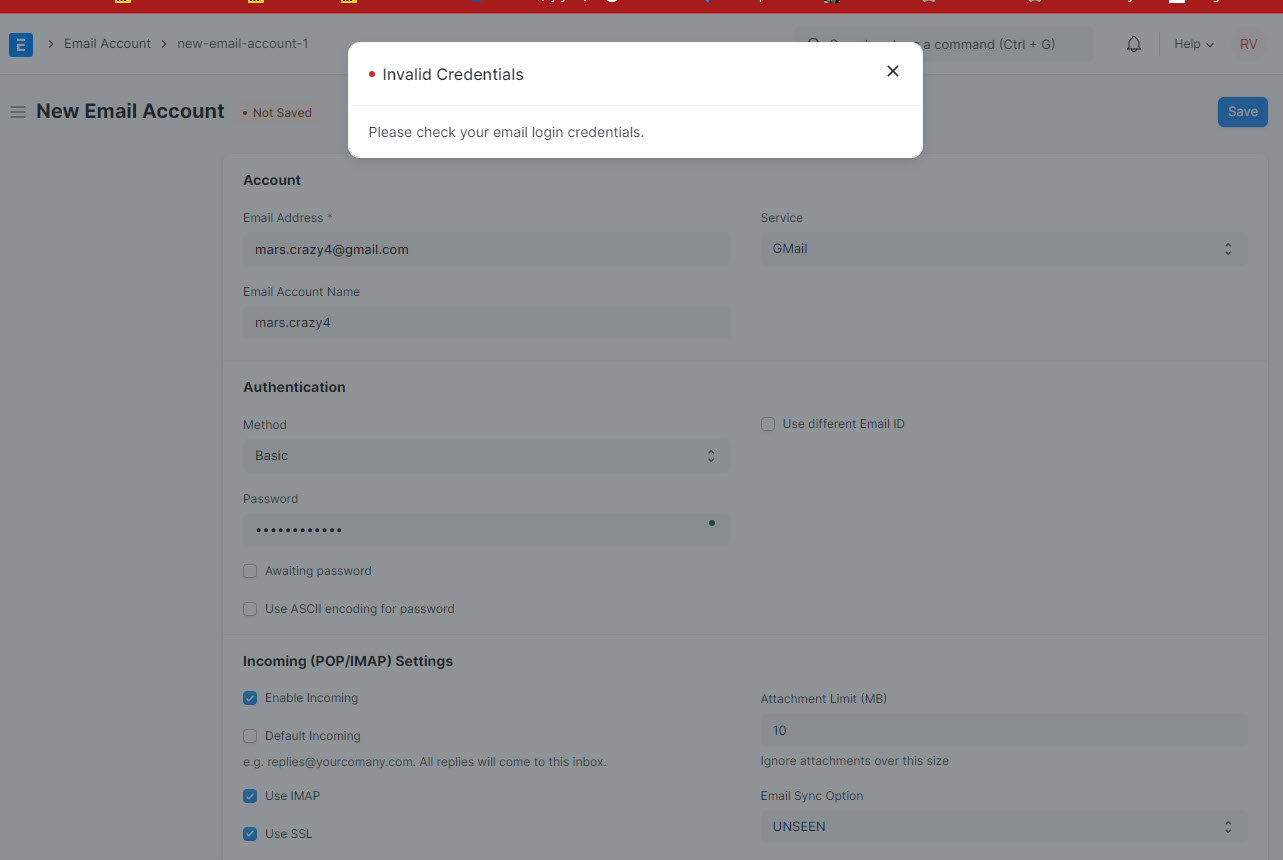Dismiss the Invalid Credentials dialog
Image resolution: width=1283 pixels, height=860 pixels.
pyautogui.click(x=892, y=71)
